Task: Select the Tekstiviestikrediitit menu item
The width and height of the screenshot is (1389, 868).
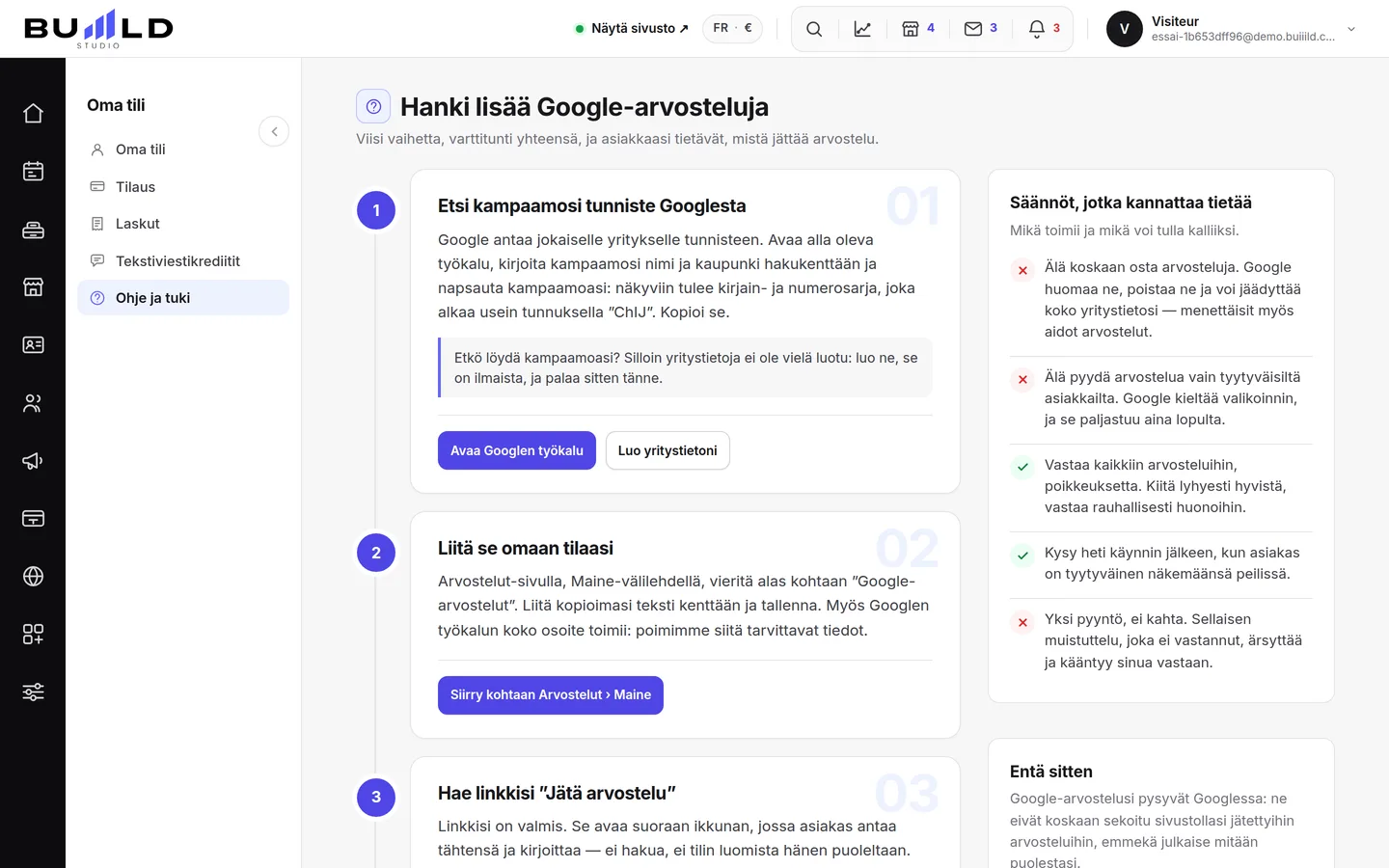Action: (183, 261)
